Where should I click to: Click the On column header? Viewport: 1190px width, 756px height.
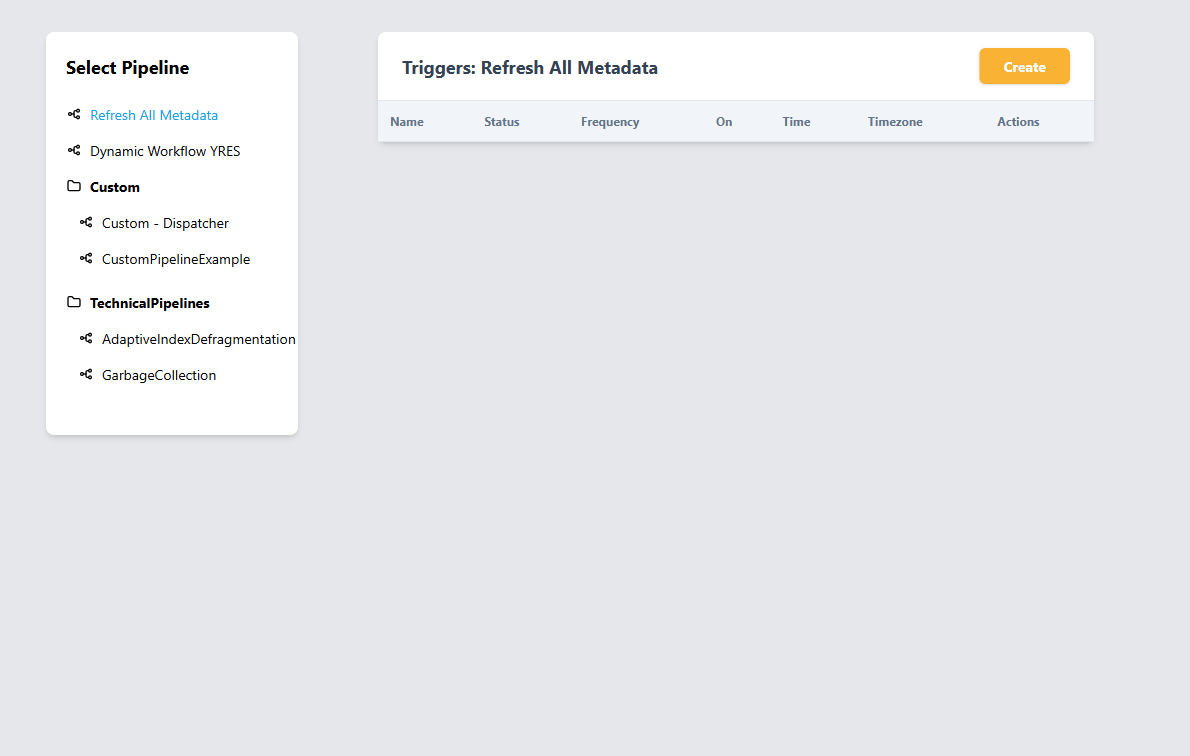[724, 121]
